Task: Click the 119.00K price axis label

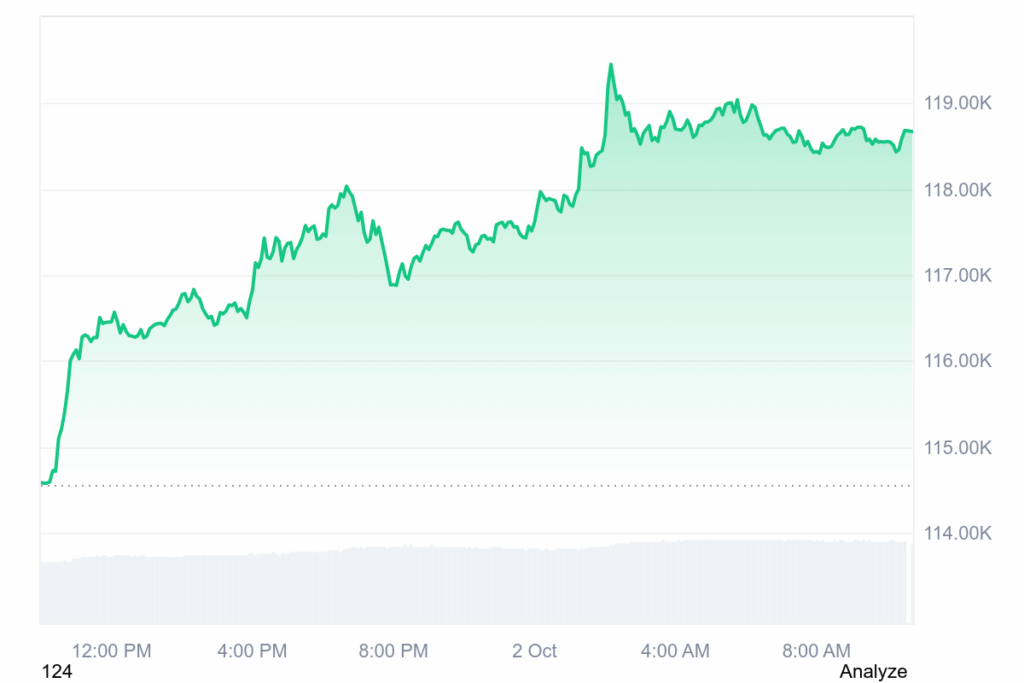Action: [957, 103]
